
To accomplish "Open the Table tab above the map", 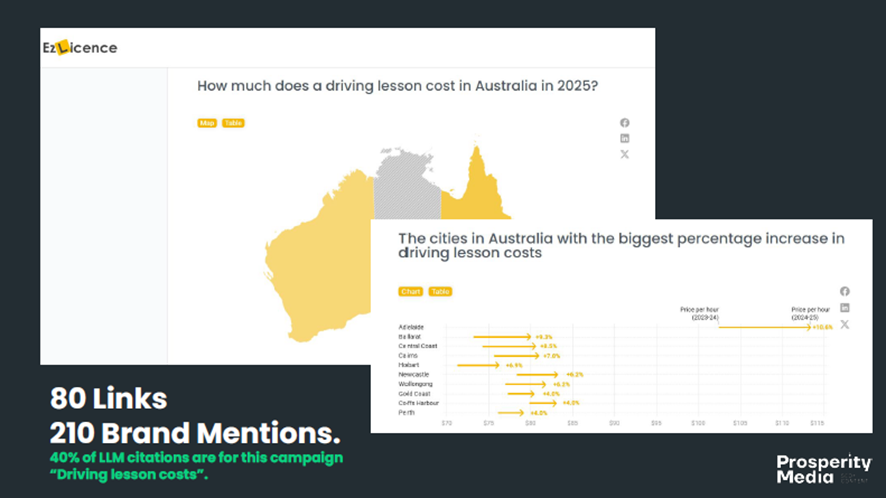I will (233, 123).
